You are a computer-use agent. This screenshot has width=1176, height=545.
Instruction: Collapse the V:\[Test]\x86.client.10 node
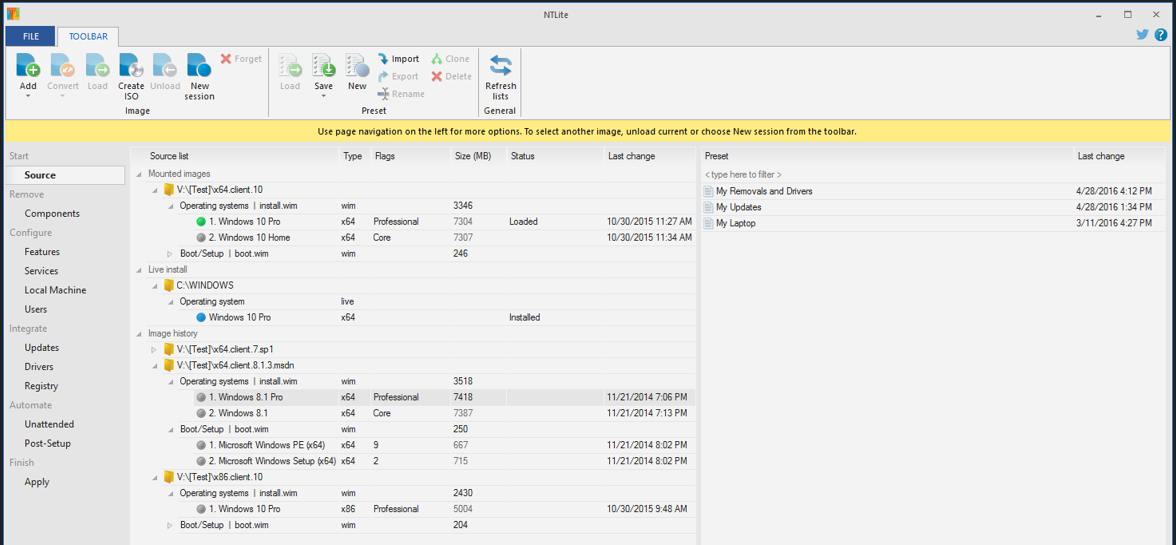[154, 477]
